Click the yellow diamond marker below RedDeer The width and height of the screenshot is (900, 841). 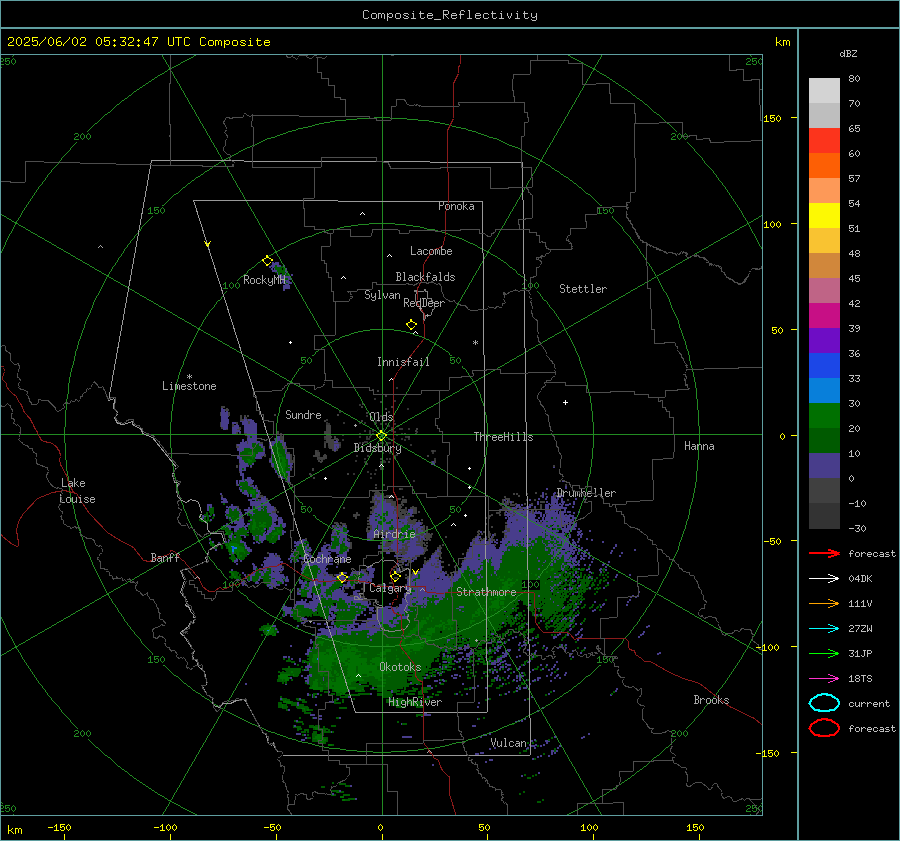pyautogui.click(x=412, y=324)
